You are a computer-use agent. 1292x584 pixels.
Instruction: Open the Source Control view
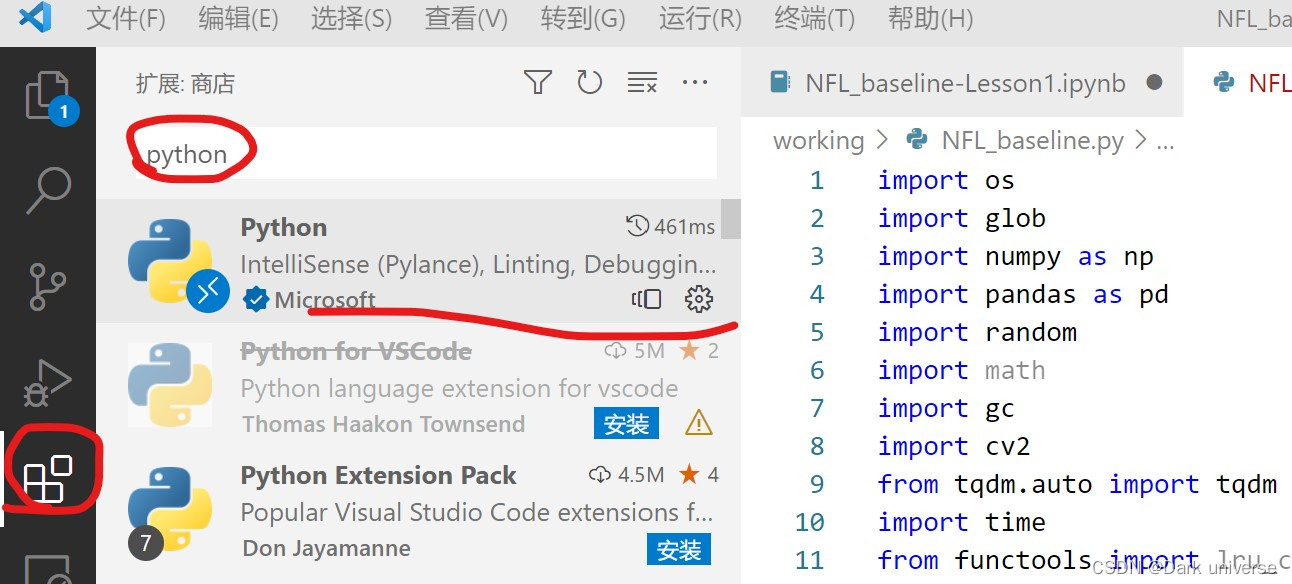(x=48, y=286)
